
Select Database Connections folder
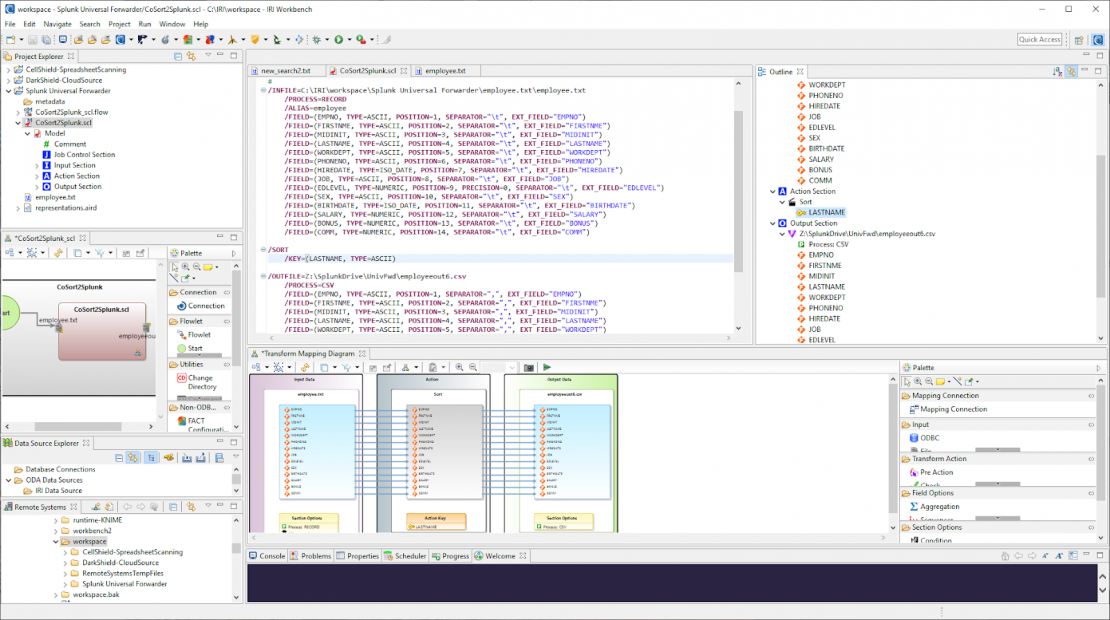pyautogui.click(x=55, y=469)
